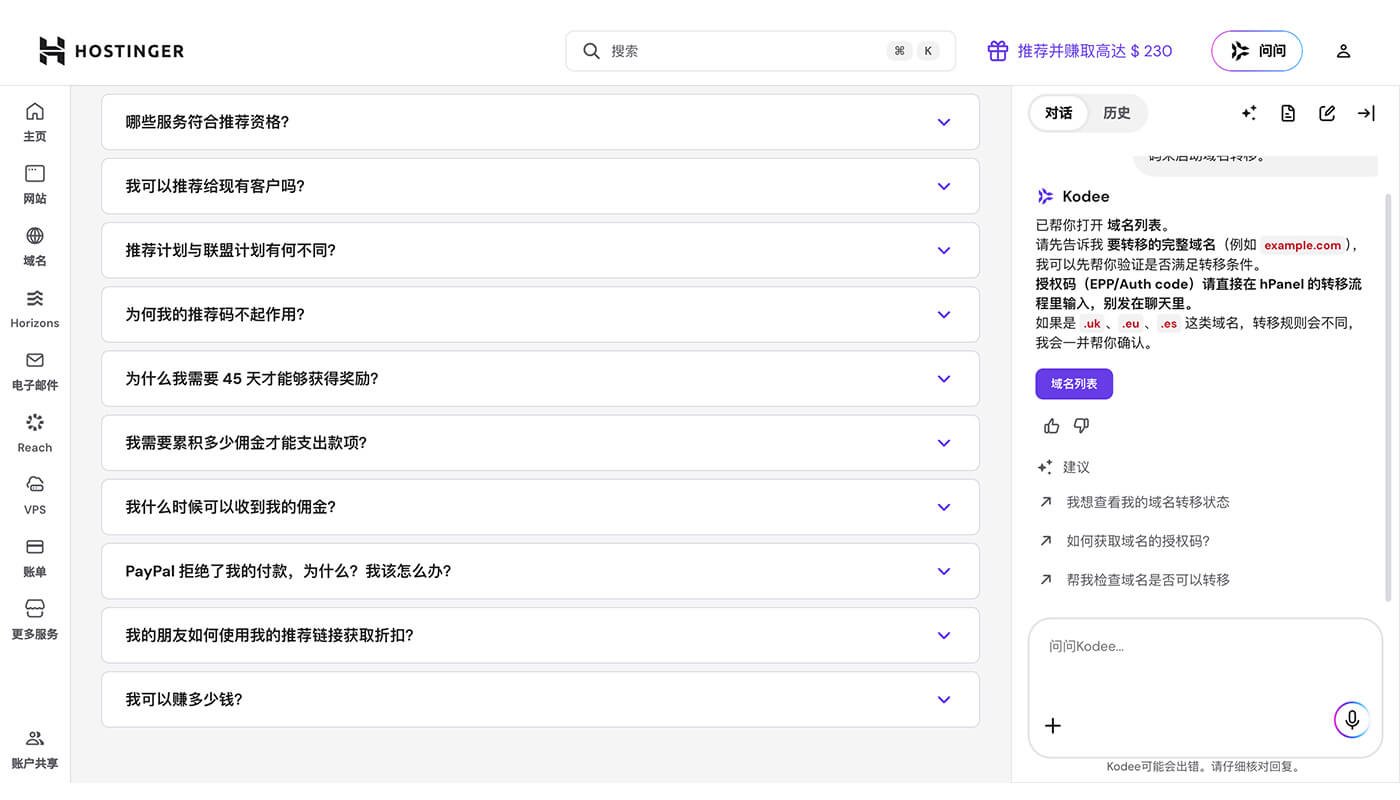
Task: Give thumbs up on Kodee's reply
Action: click(x=1050, y=425)
